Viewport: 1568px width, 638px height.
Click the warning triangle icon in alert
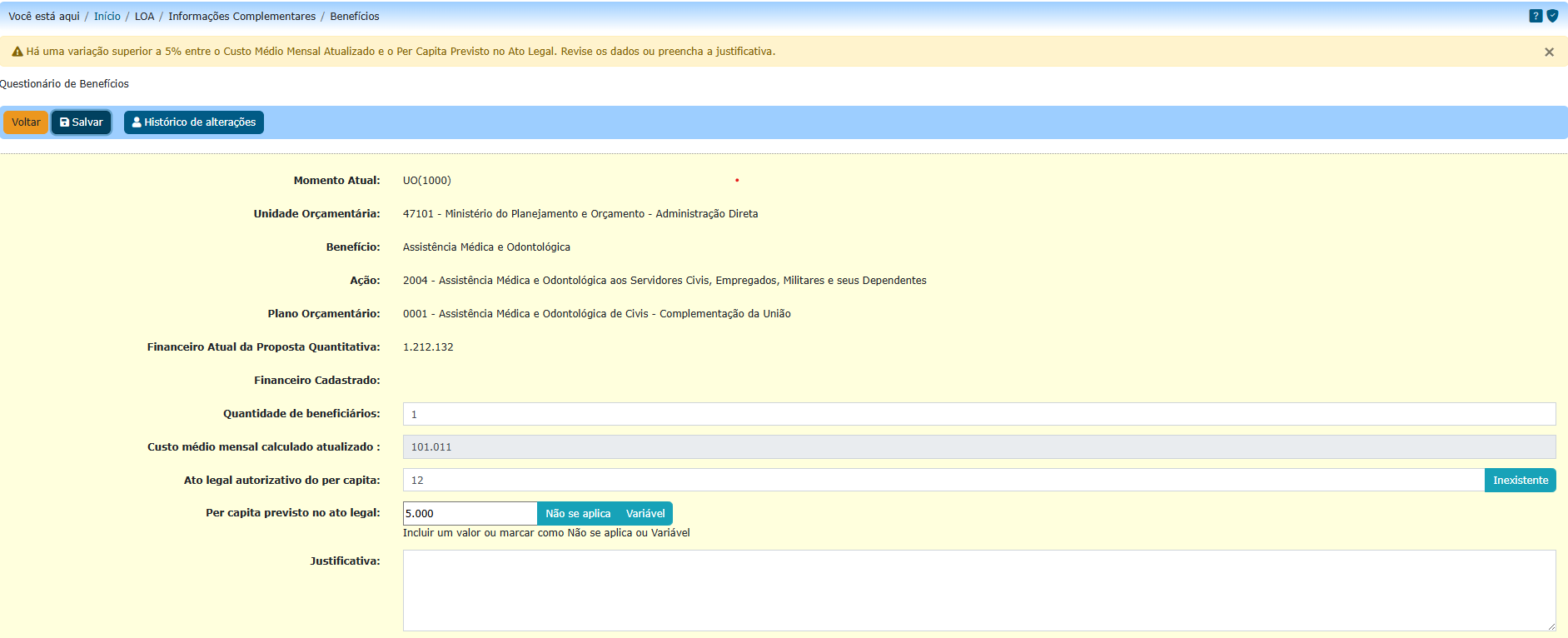click(x=17, y=52)
